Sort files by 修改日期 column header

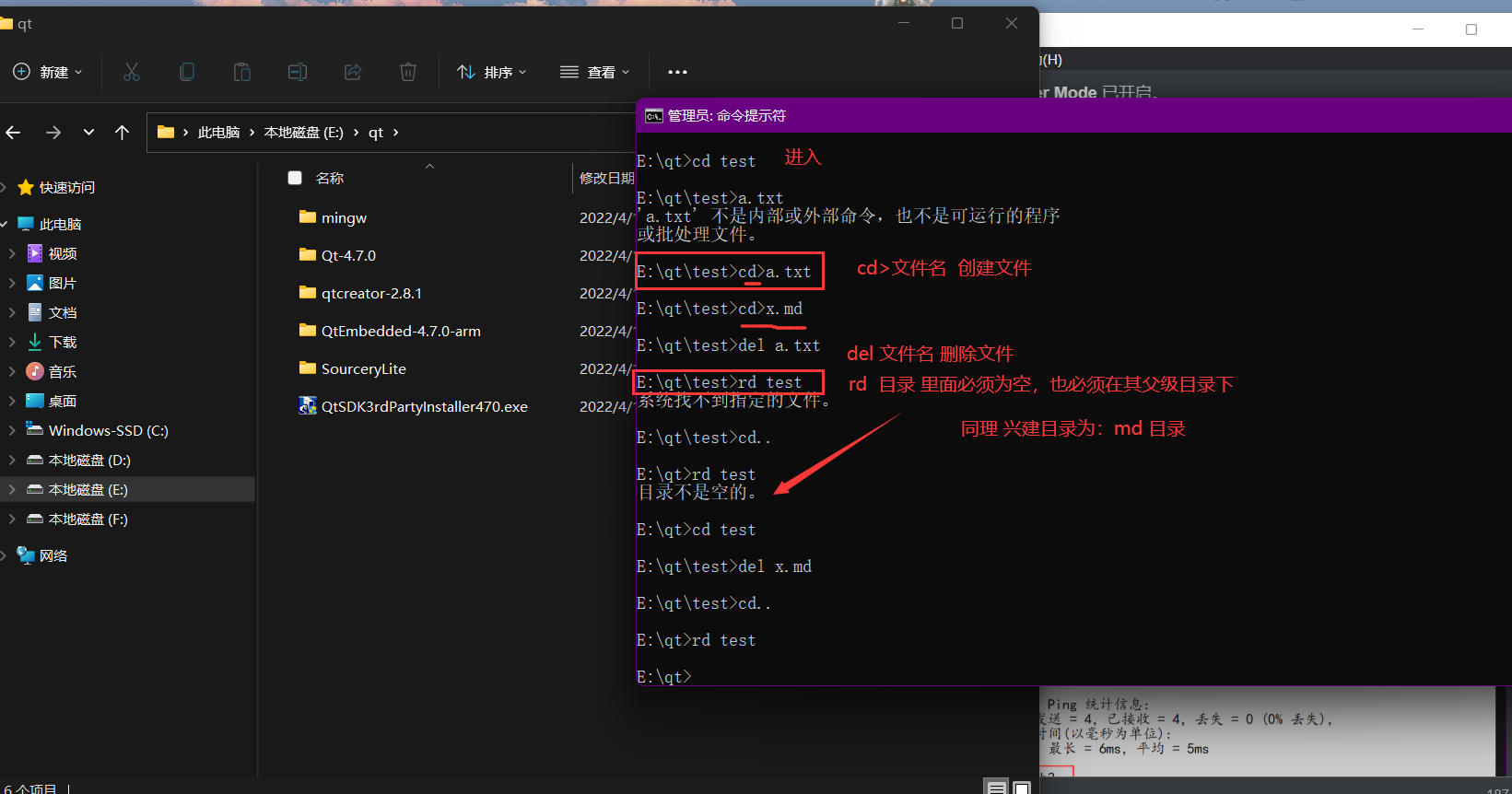[x=606, y=178]
